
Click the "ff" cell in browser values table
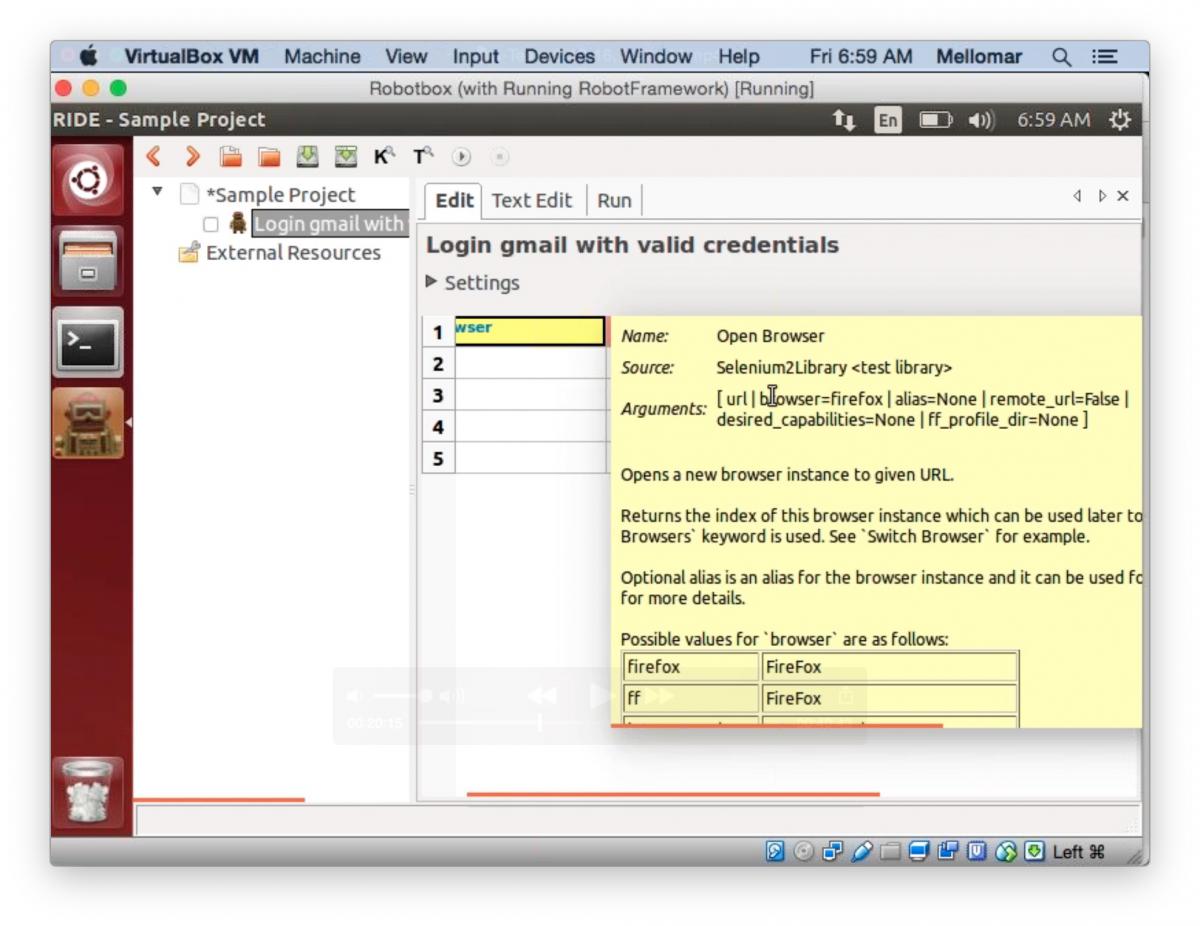coord(691,698)
